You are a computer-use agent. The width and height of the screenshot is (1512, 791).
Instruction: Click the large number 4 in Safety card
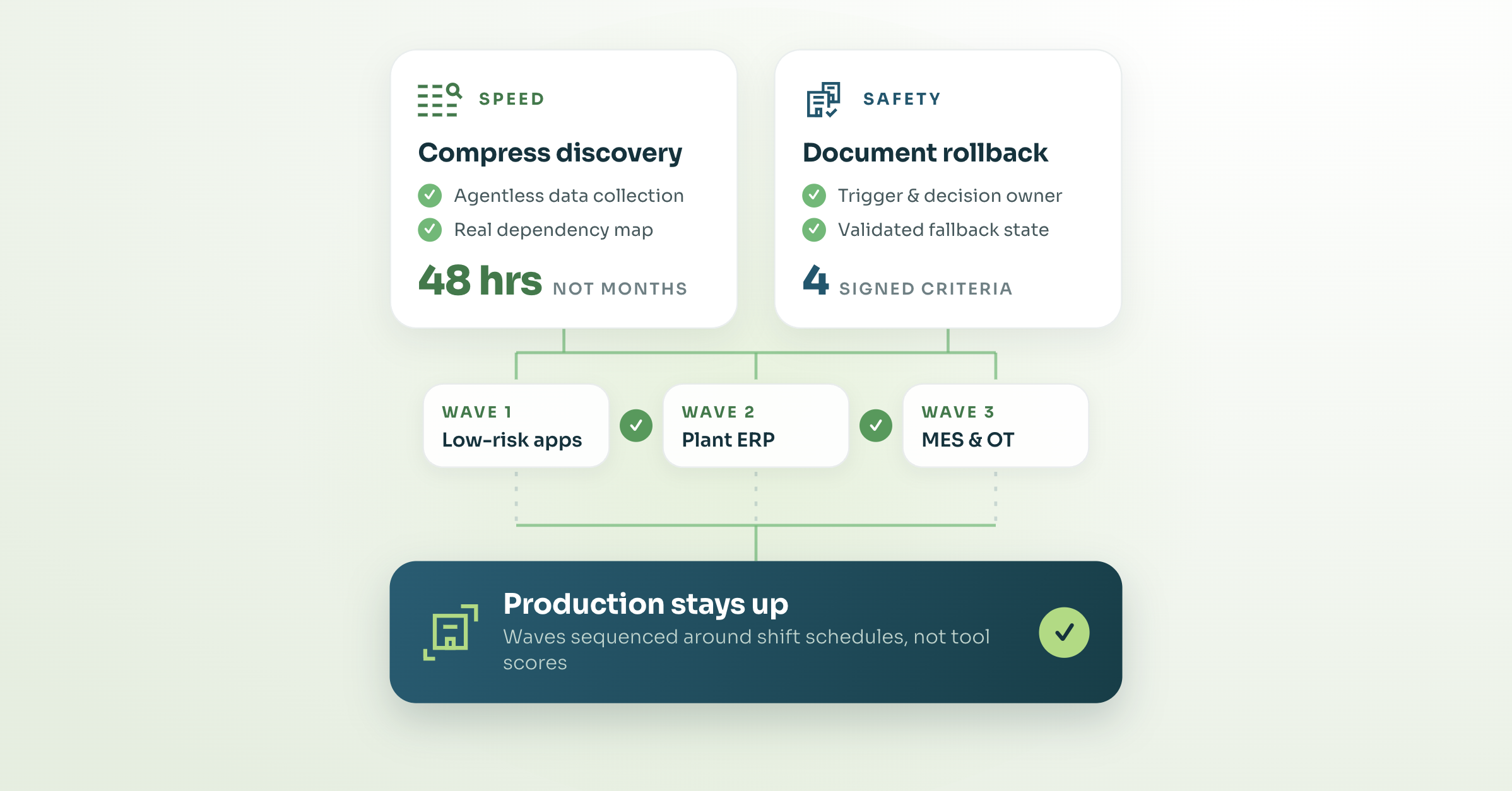(x=816, y=279)
